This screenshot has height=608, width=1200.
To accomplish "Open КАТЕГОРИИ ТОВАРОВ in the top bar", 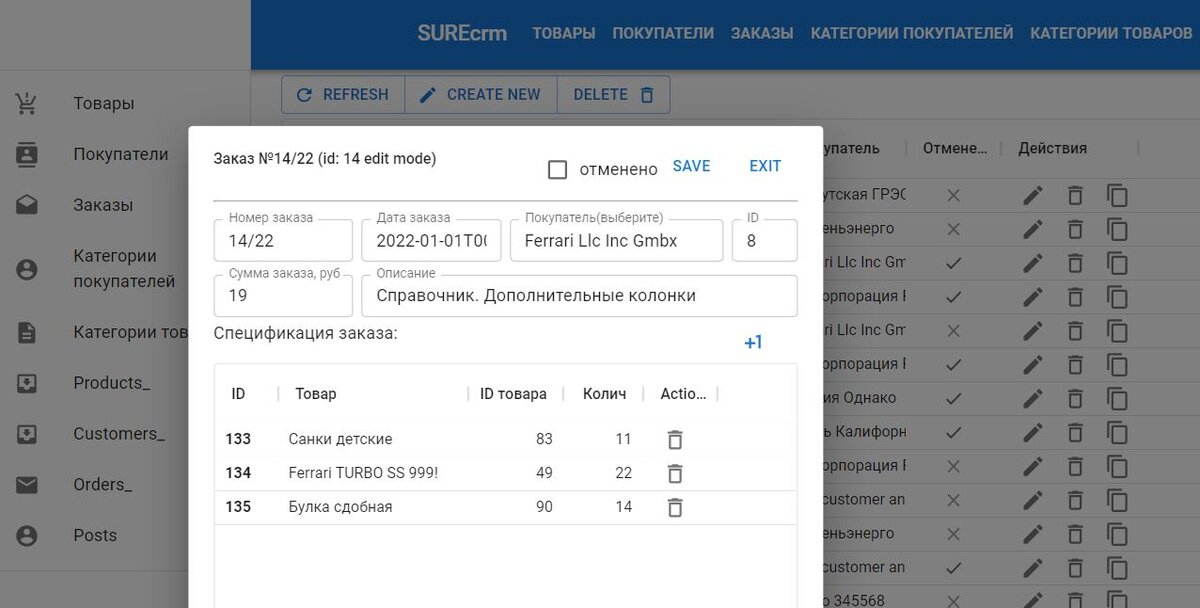I will (1110, 32).
